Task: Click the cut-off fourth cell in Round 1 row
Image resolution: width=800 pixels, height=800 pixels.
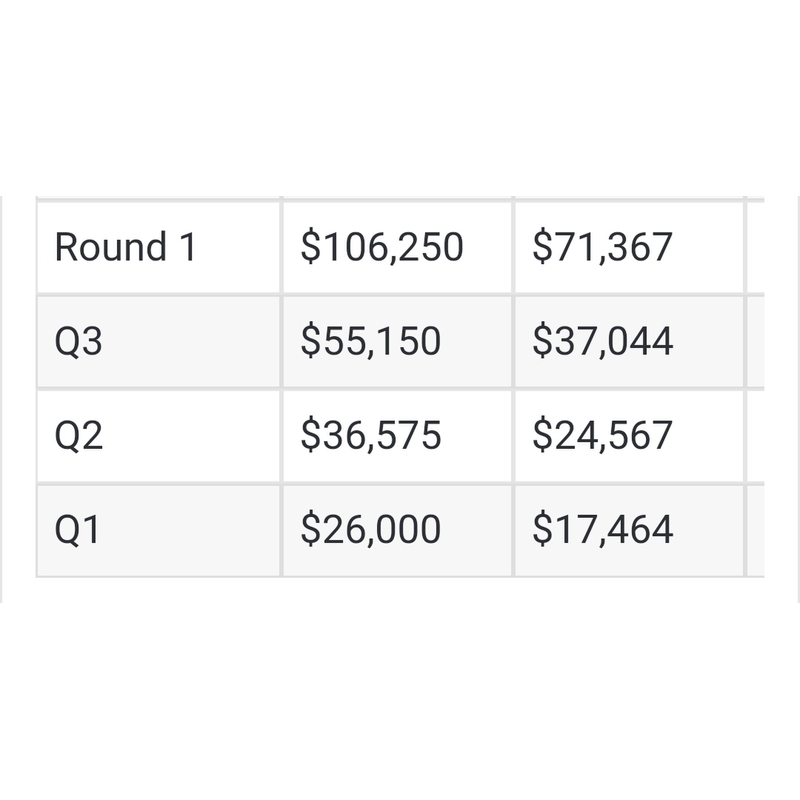Action: click(756, 247)
